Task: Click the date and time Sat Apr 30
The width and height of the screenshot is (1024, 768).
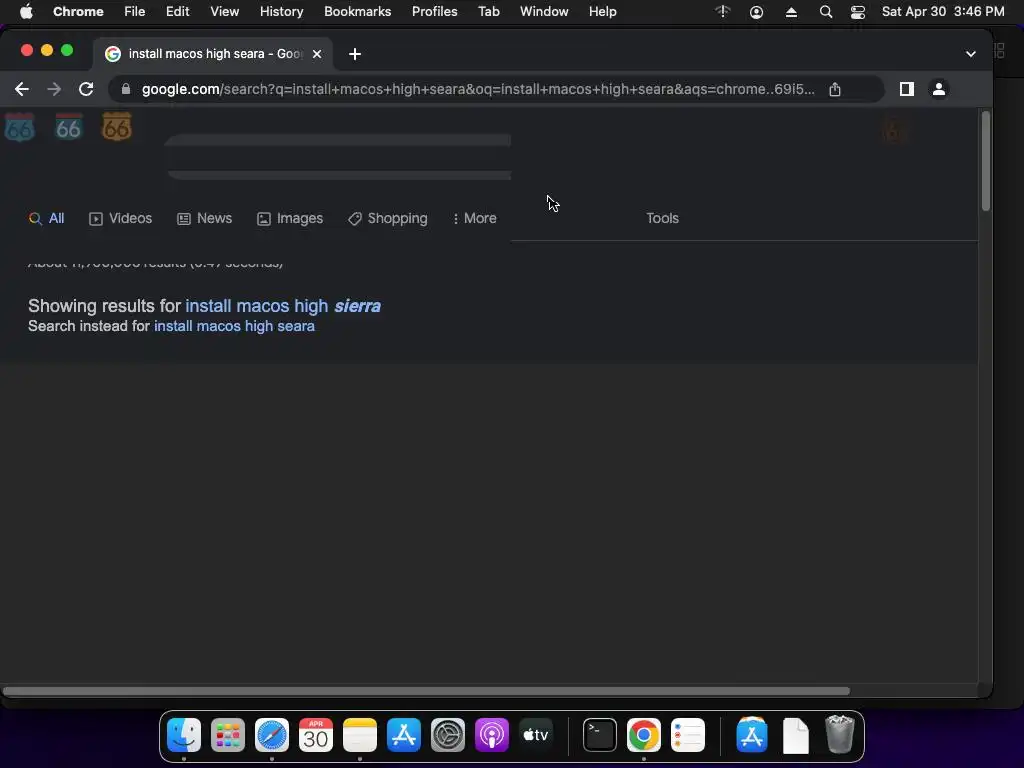Action: tap(943, 12)
